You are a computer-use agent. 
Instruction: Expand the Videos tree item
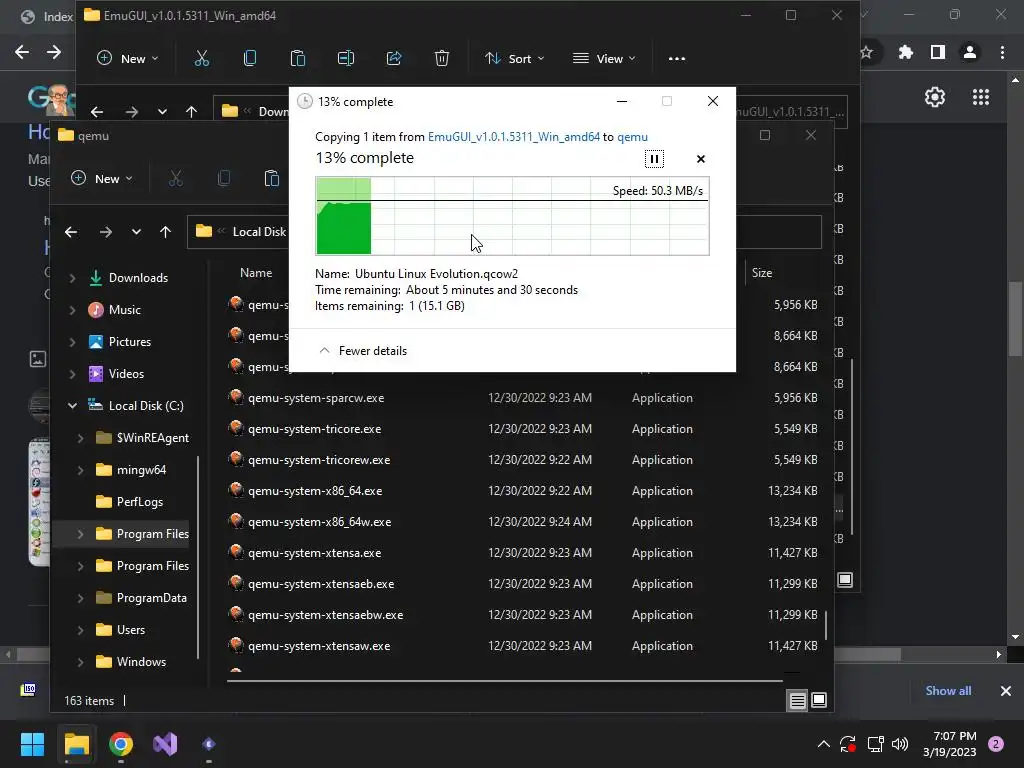[72, 374]
